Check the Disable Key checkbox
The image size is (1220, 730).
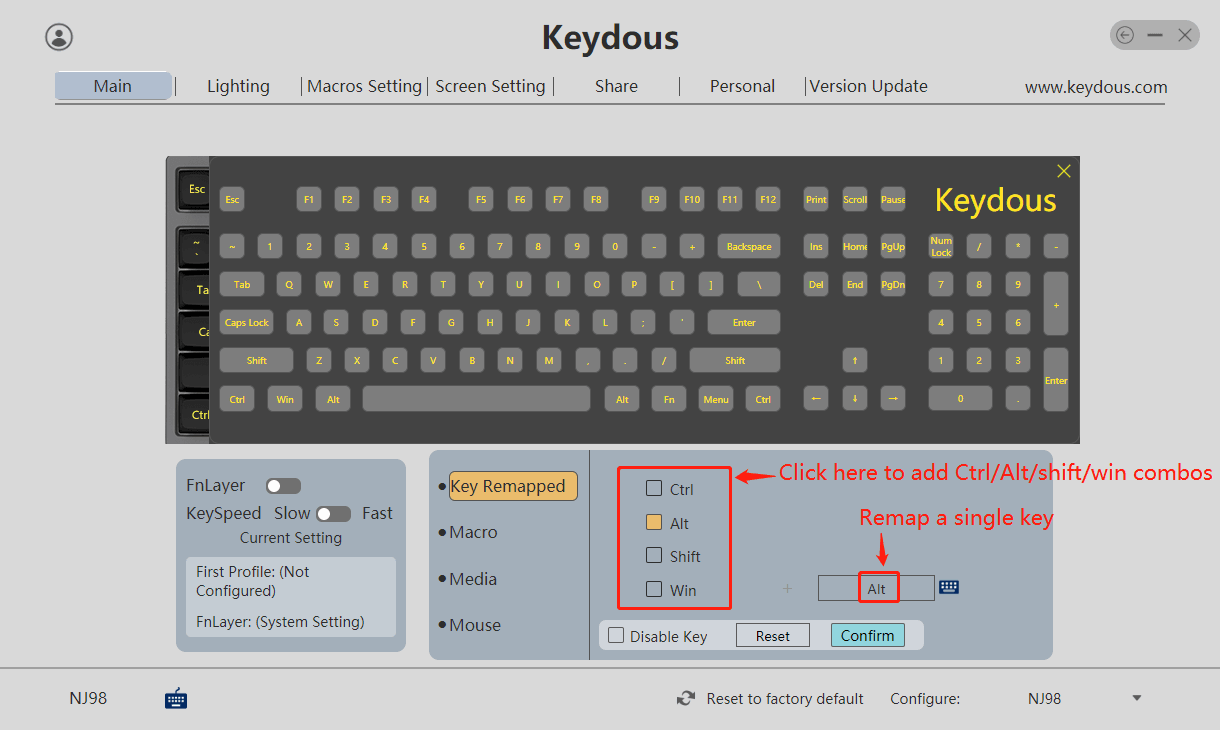(617, 636)
